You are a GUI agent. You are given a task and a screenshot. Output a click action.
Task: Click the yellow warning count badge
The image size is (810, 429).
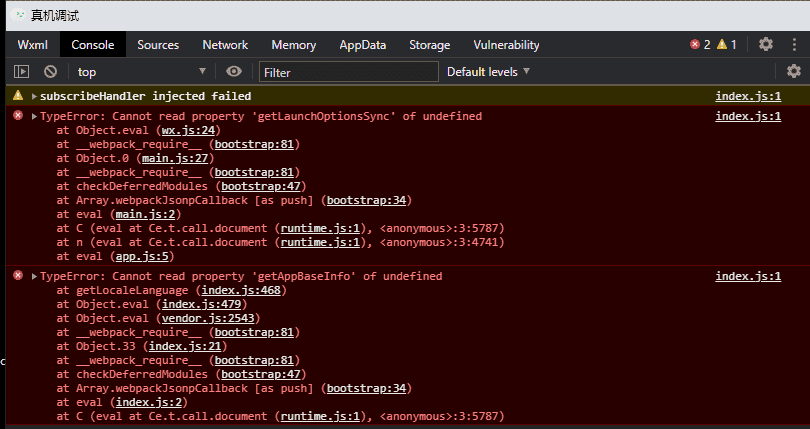(727, 44)
